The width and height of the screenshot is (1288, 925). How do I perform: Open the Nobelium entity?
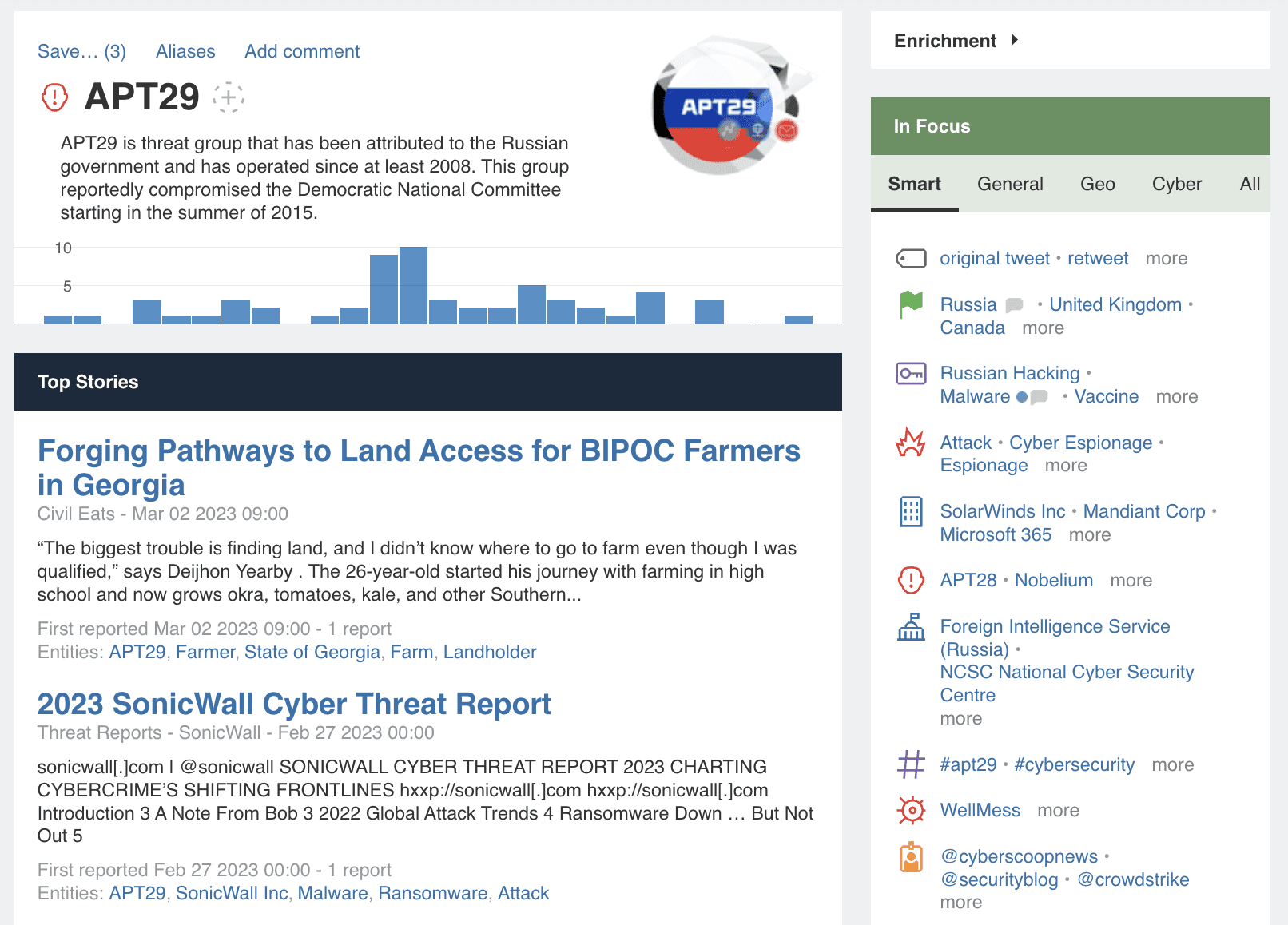pyautogui.click(x=1054, y=580)
